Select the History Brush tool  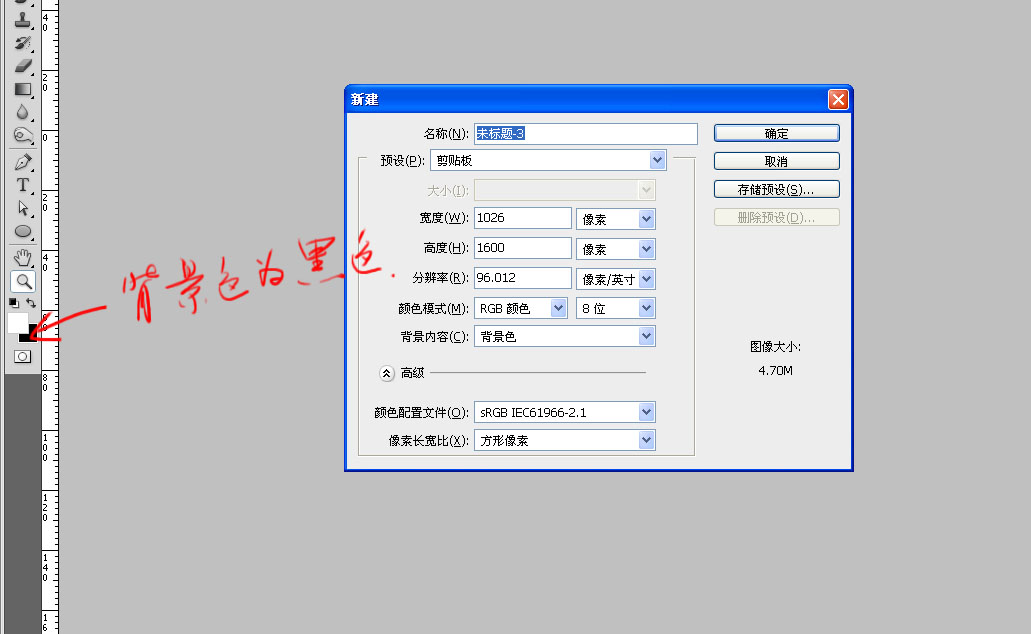tap(23, 43)
